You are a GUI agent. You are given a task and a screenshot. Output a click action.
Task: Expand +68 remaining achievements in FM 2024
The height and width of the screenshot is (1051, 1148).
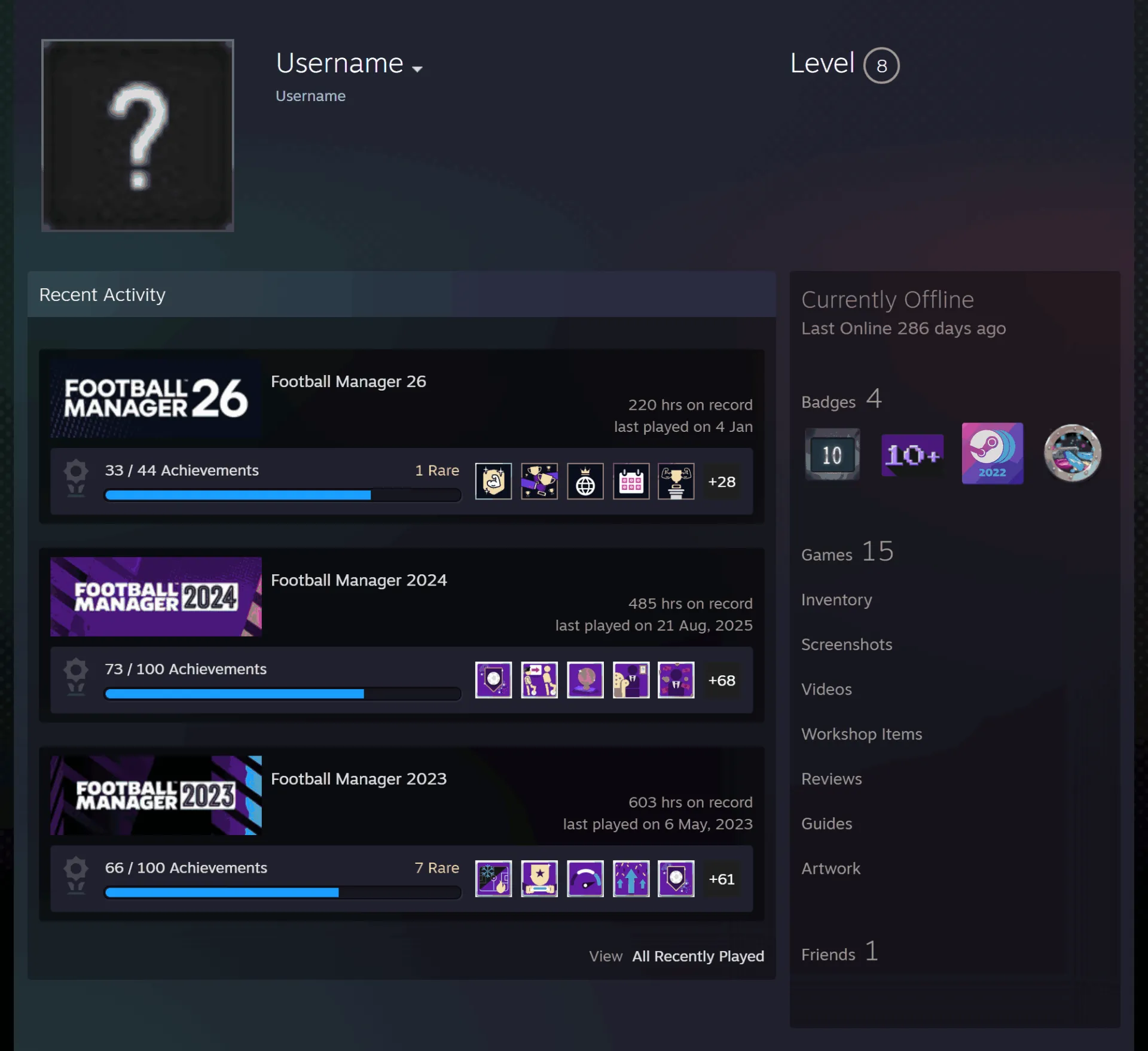[722, 680]
